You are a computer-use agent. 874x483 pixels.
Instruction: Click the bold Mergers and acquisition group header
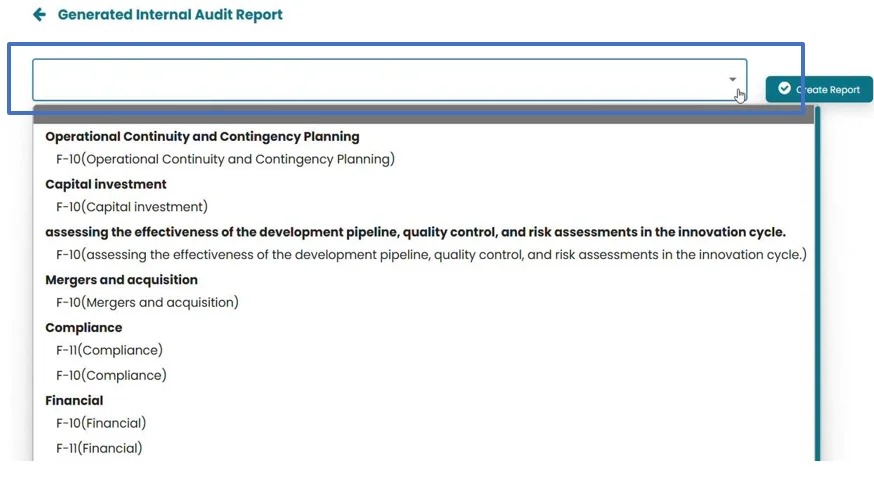click(121, 280)
